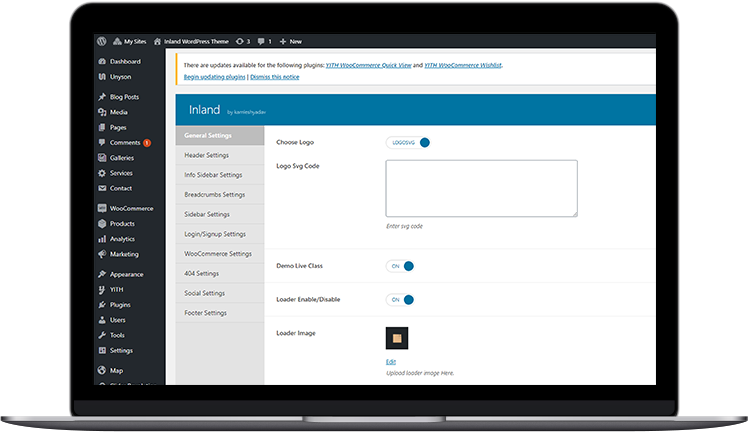Click the Settings sliders icon in sidebar
Viewport: 748px width, 432px height.
102,350
